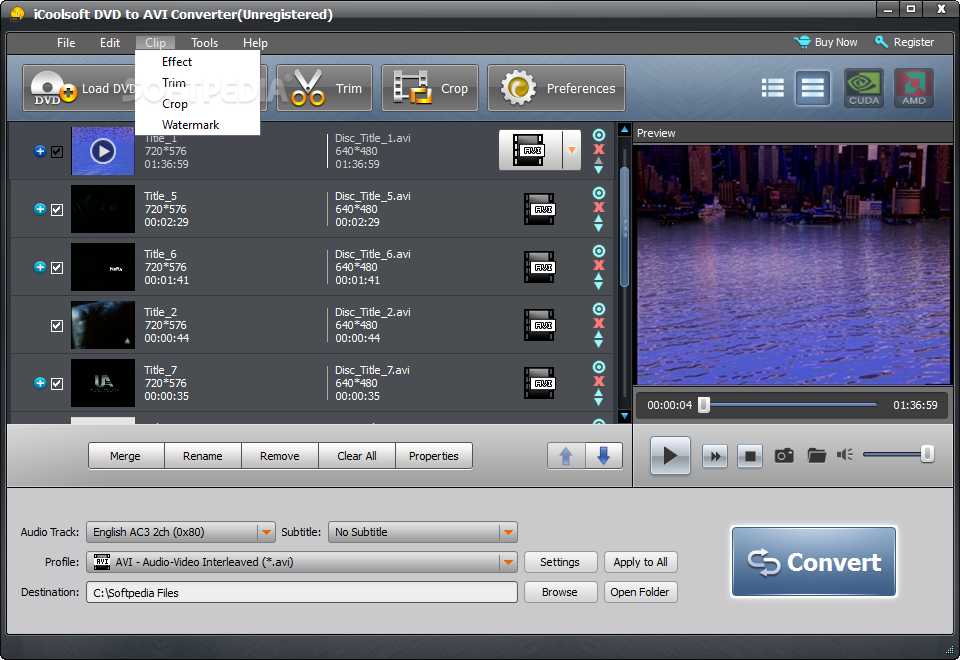Image resolution: width=960 pixels, height=660 pixels.
Task: Click the Destination path field
Action: pos(301,592)
